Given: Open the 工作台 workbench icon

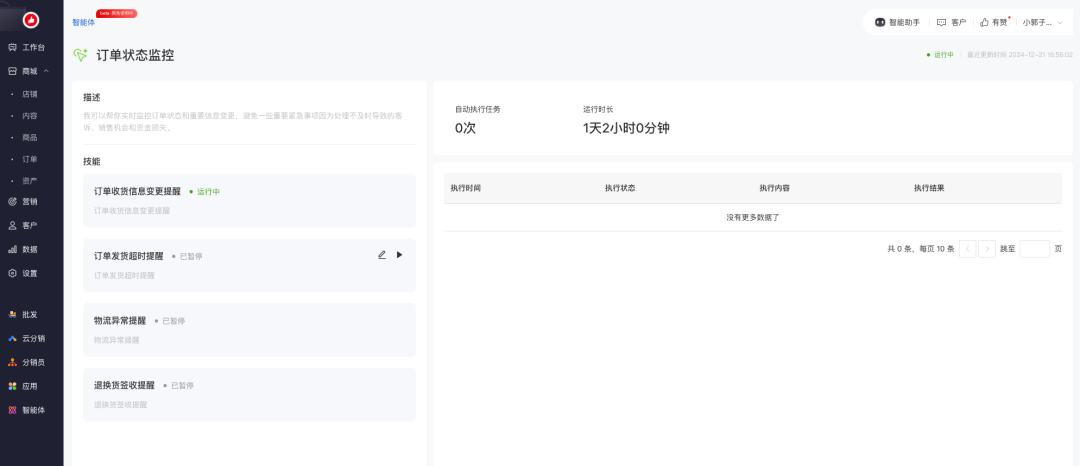Looking at the screenshot, I should (x=12, y=47).
